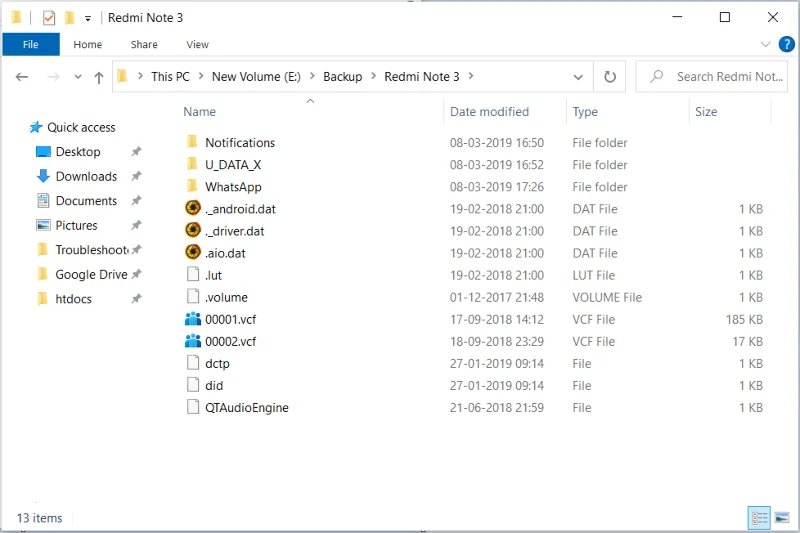
Task: Open Documents in Quick access
Action: 86,201
